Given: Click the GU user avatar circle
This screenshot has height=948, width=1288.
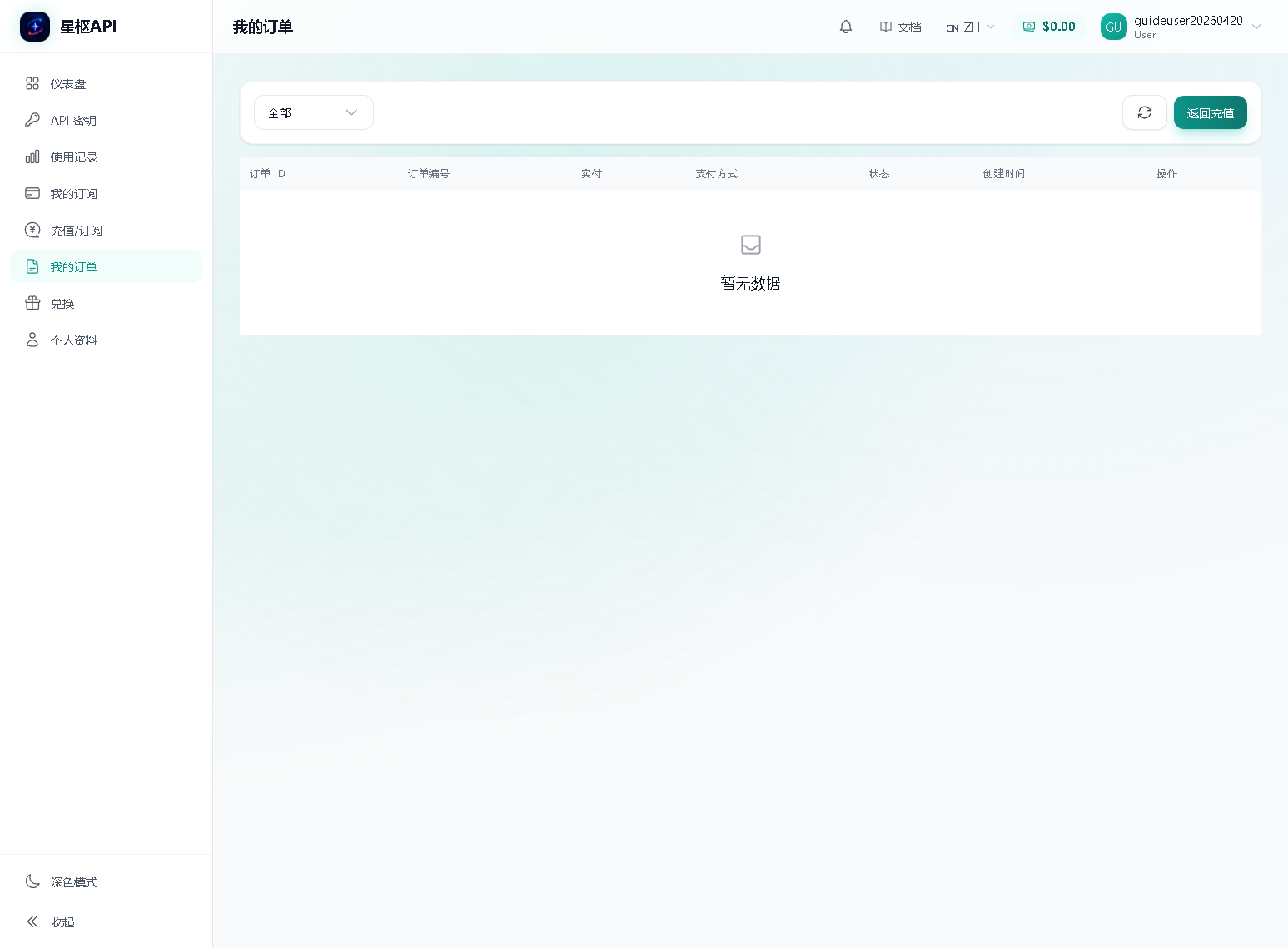Looking at the screenshot, I should [1113, 27].
